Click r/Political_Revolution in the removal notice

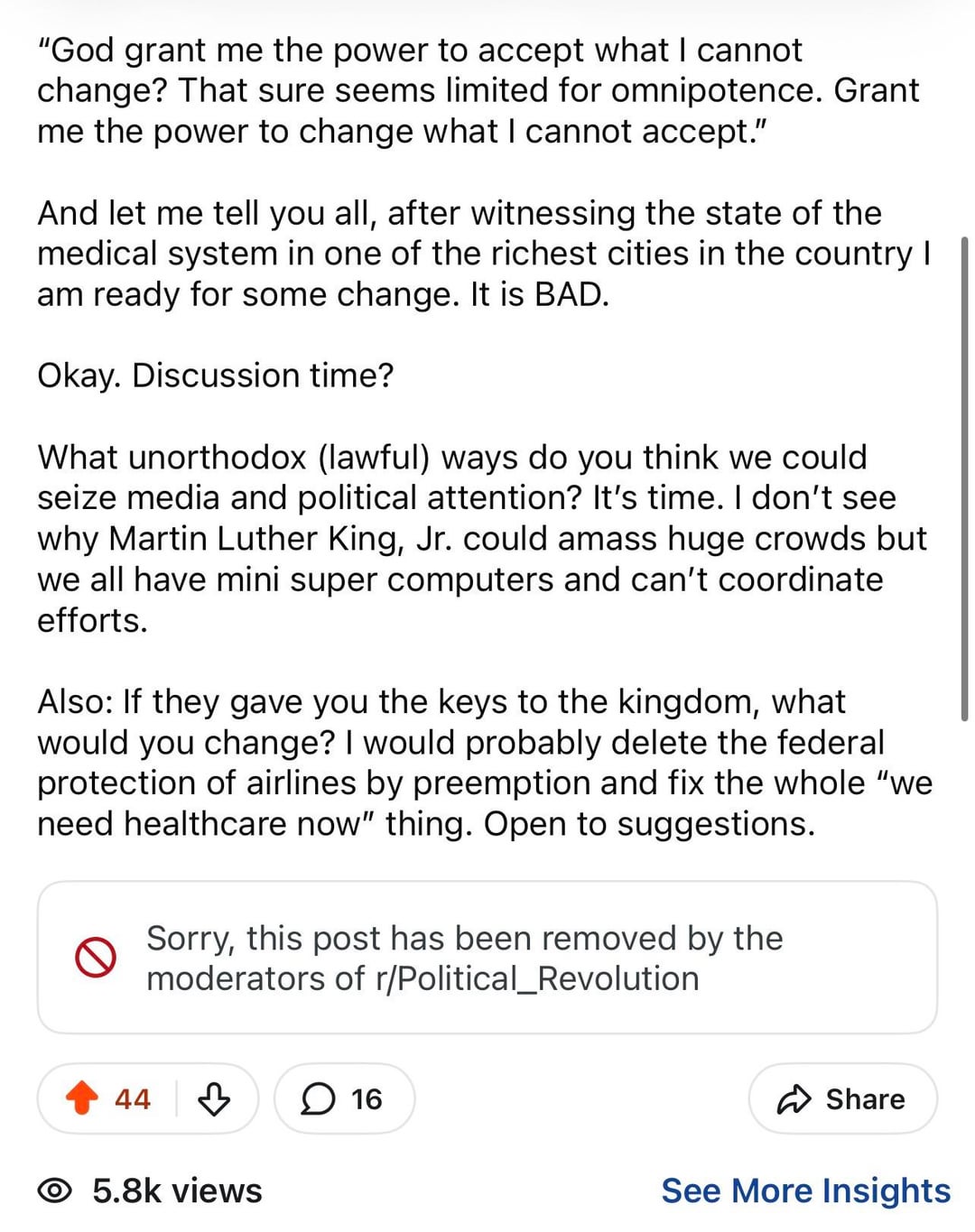537,978
